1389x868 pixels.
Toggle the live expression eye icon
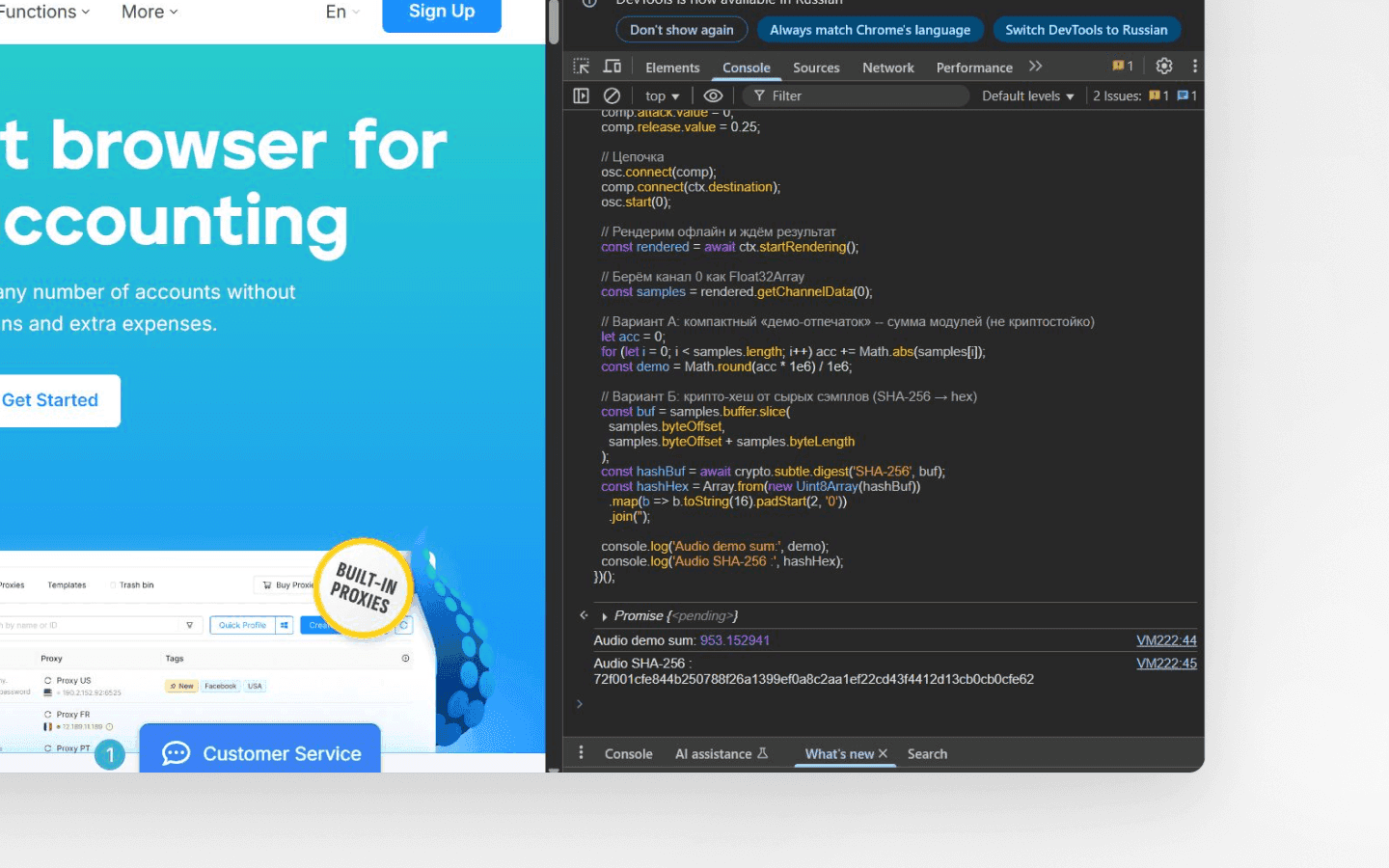(x=713, y=95)
